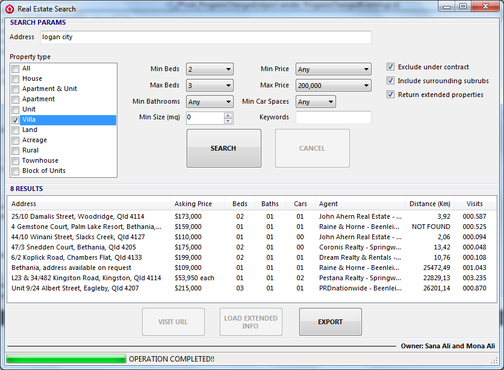Click Dream Realty & Rentals agent cell
Screen dimensions: 504x370
[x=360, y=258]
